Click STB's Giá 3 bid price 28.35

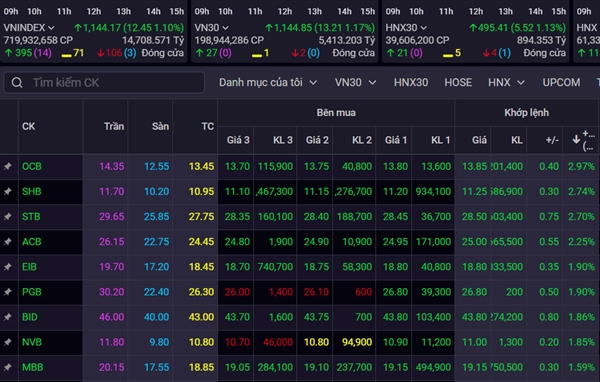237,217
